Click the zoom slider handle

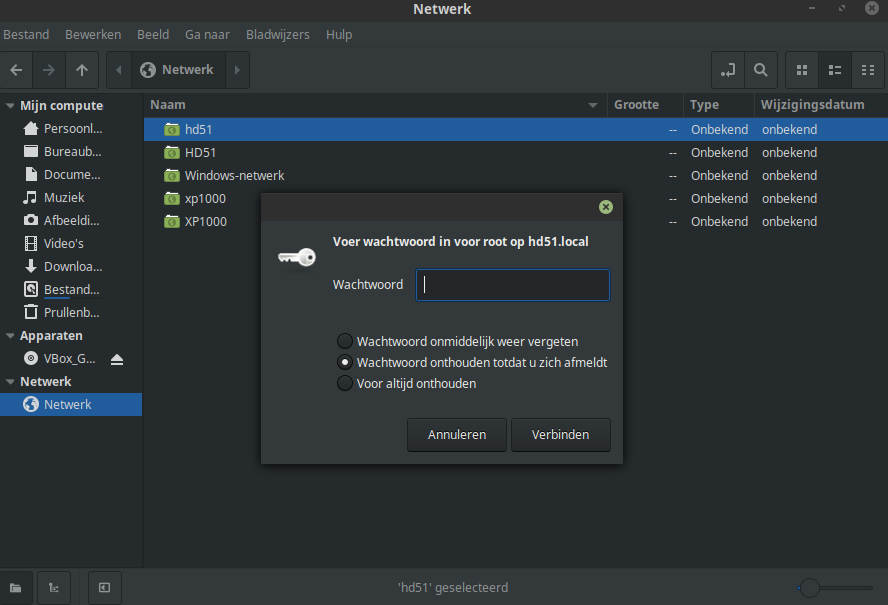coord(810,588)
